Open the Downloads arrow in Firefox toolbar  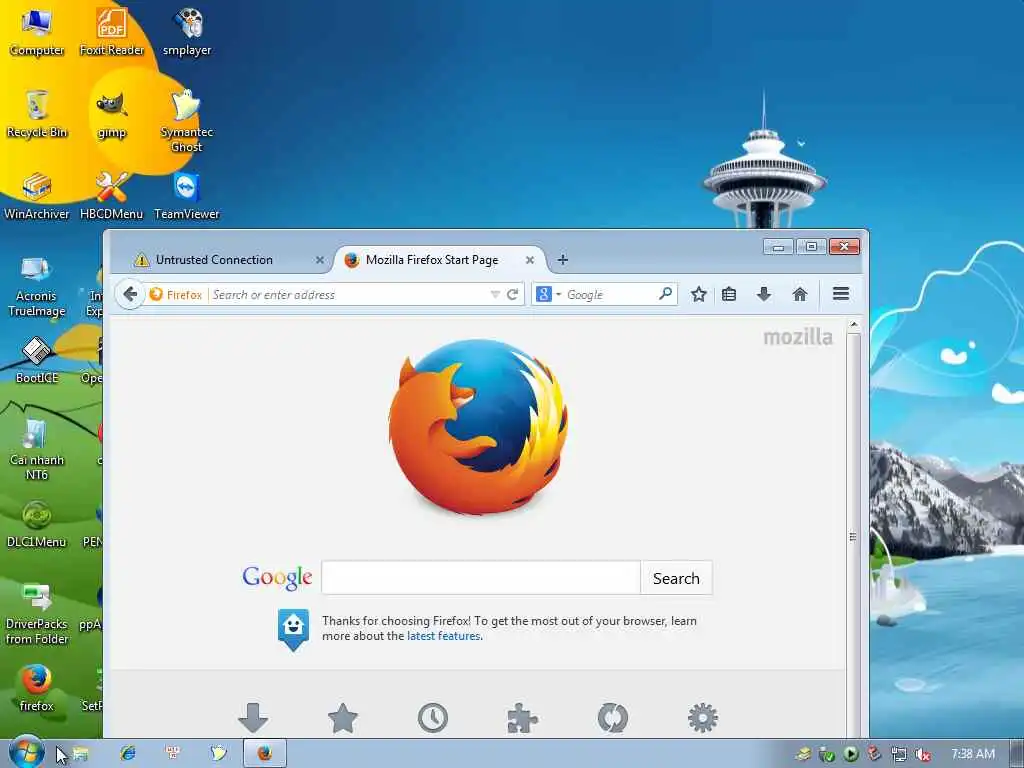pos(763,295)
